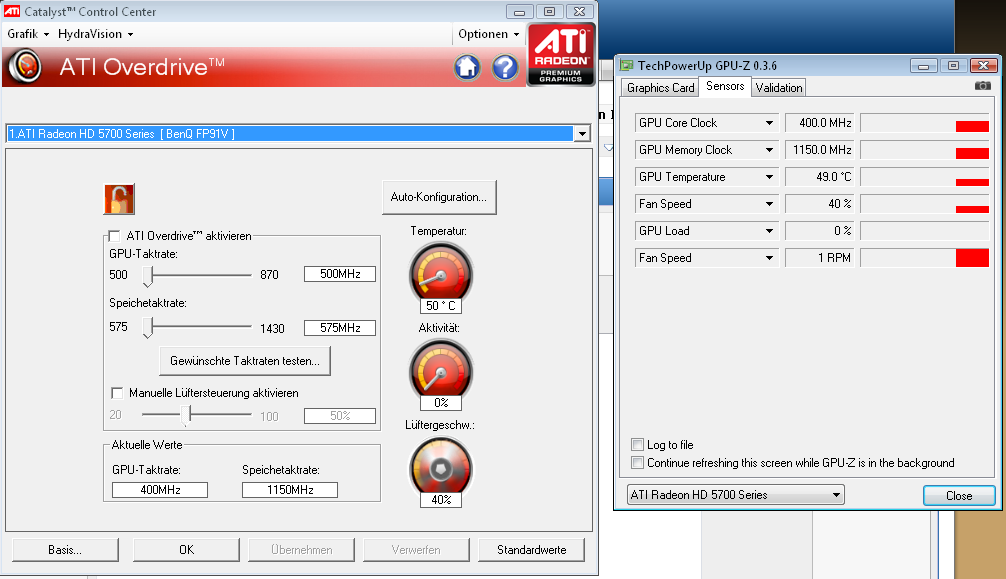This screenshot has height=579, width=1006.
Task: Switch to the Validation tab
Action: 778,87
